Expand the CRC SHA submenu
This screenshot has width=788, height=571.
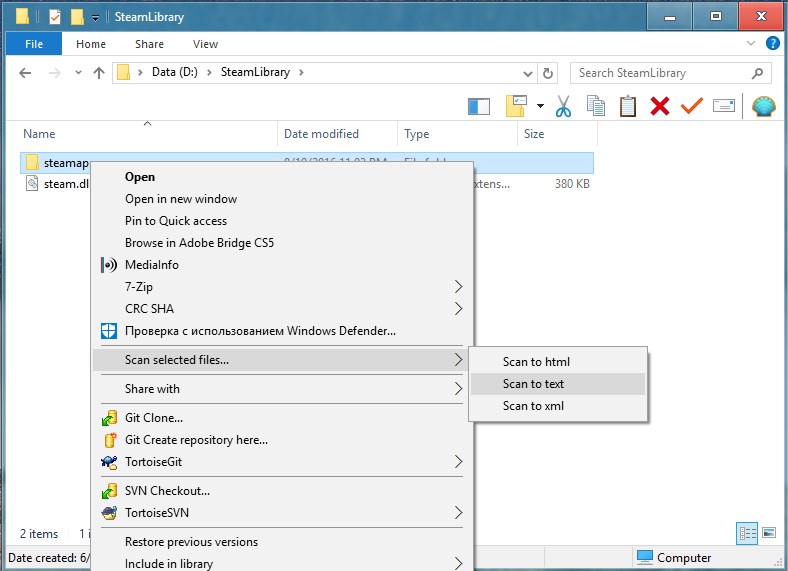click(282, 309)
